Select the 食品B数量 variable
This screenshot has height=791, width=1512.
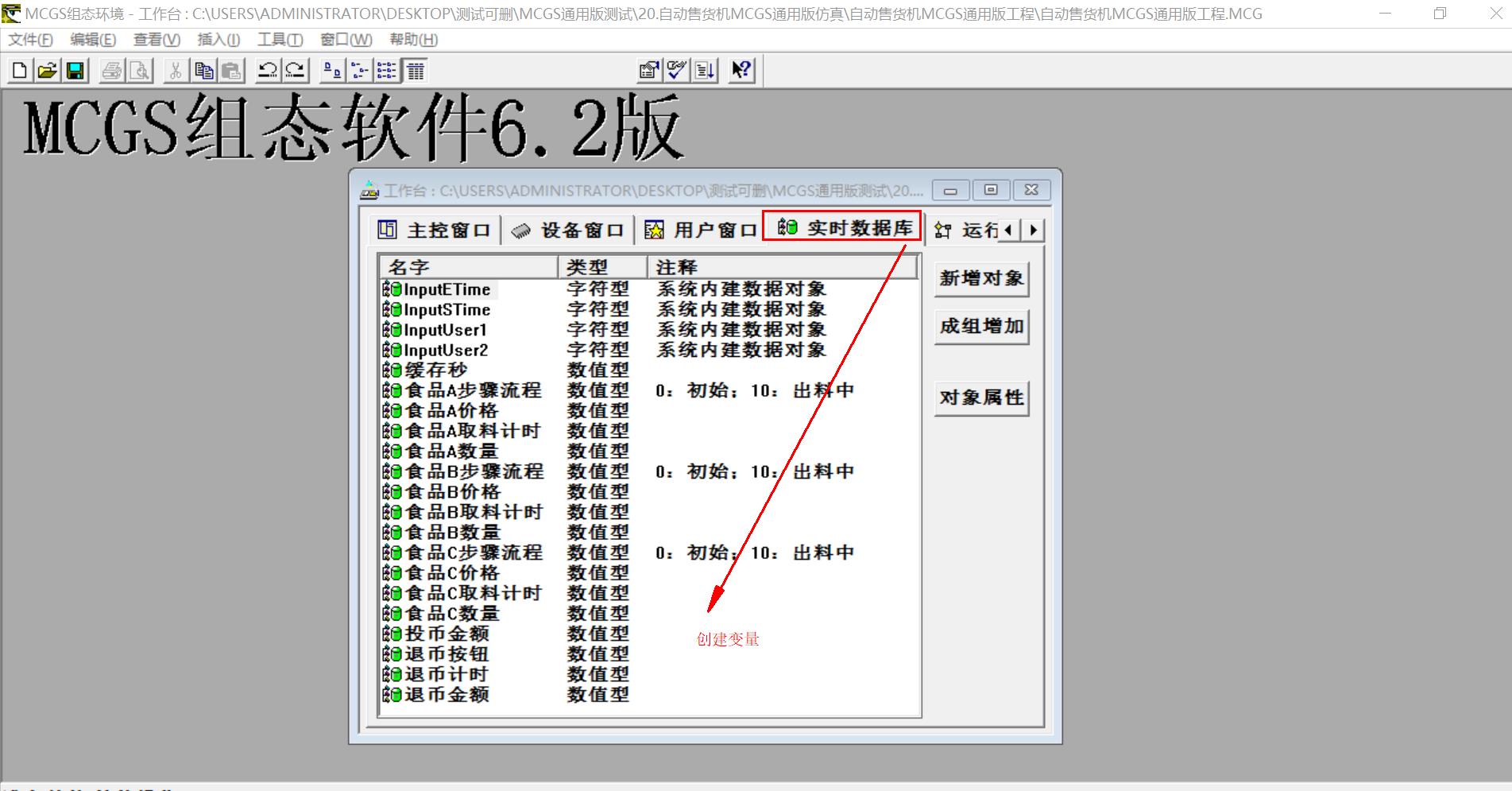tap(443, 533)
